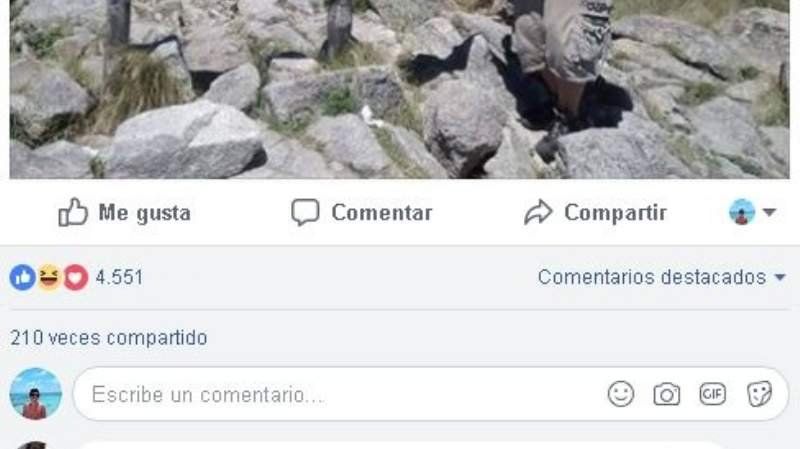Click the red heart reaction icon

tap(76, 278)
